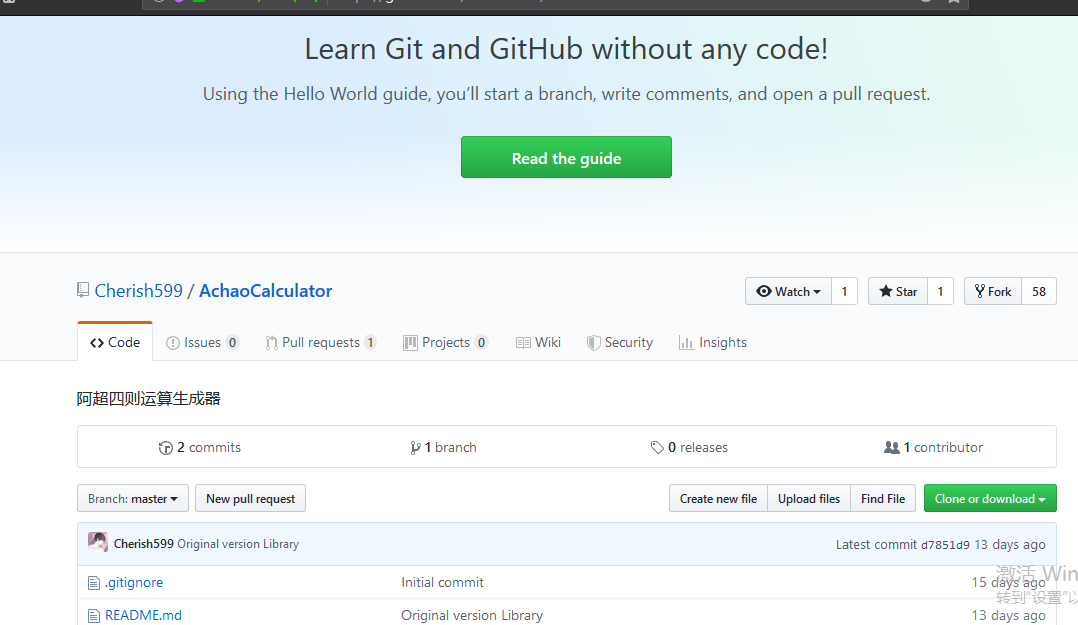The width and height of the screenshot is (1078, 625).
Task: Open the Clone or download dropdown
Action: (990, 498)
